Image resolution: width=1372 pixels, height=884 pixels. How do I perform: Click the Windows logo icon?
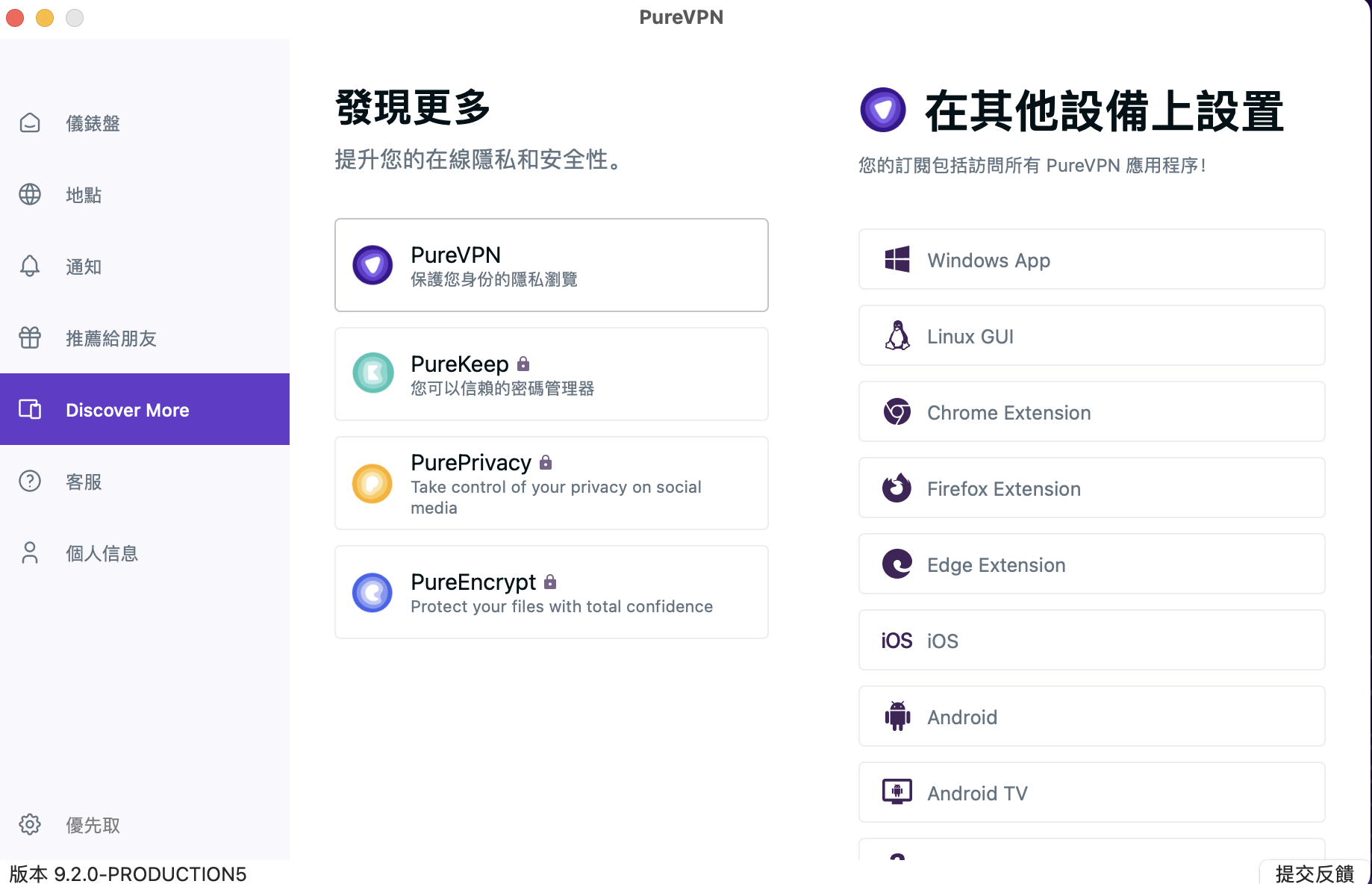point(897,259)
